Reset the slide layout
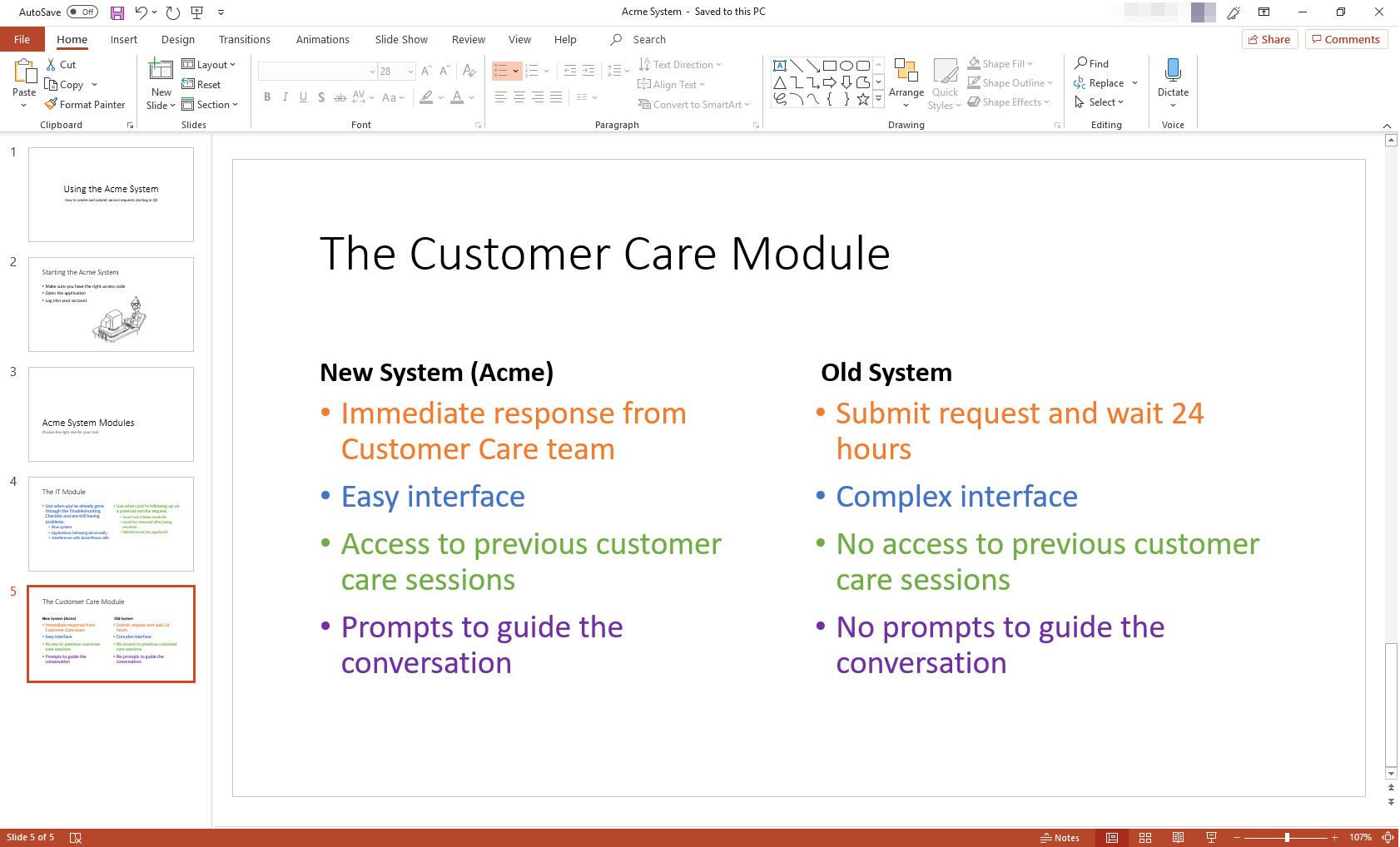The width and height of the screenshot is (1400, 847). pos(201,84)
